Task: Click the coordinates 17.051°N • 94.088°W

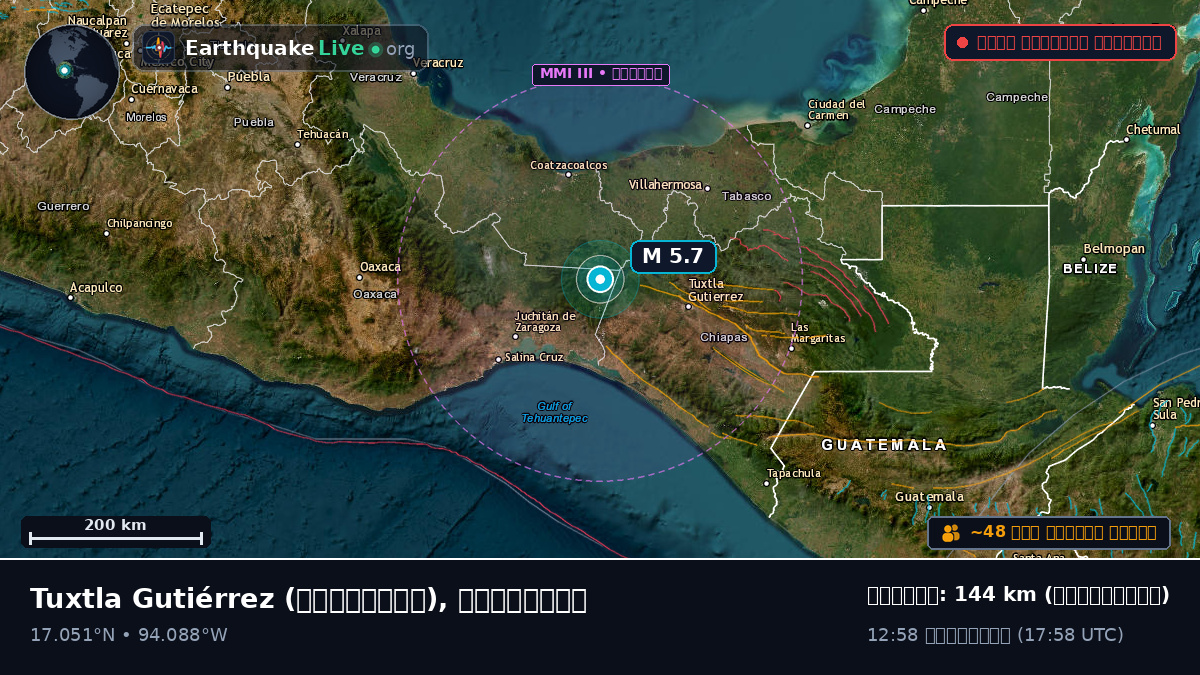Action: point(129,635)
